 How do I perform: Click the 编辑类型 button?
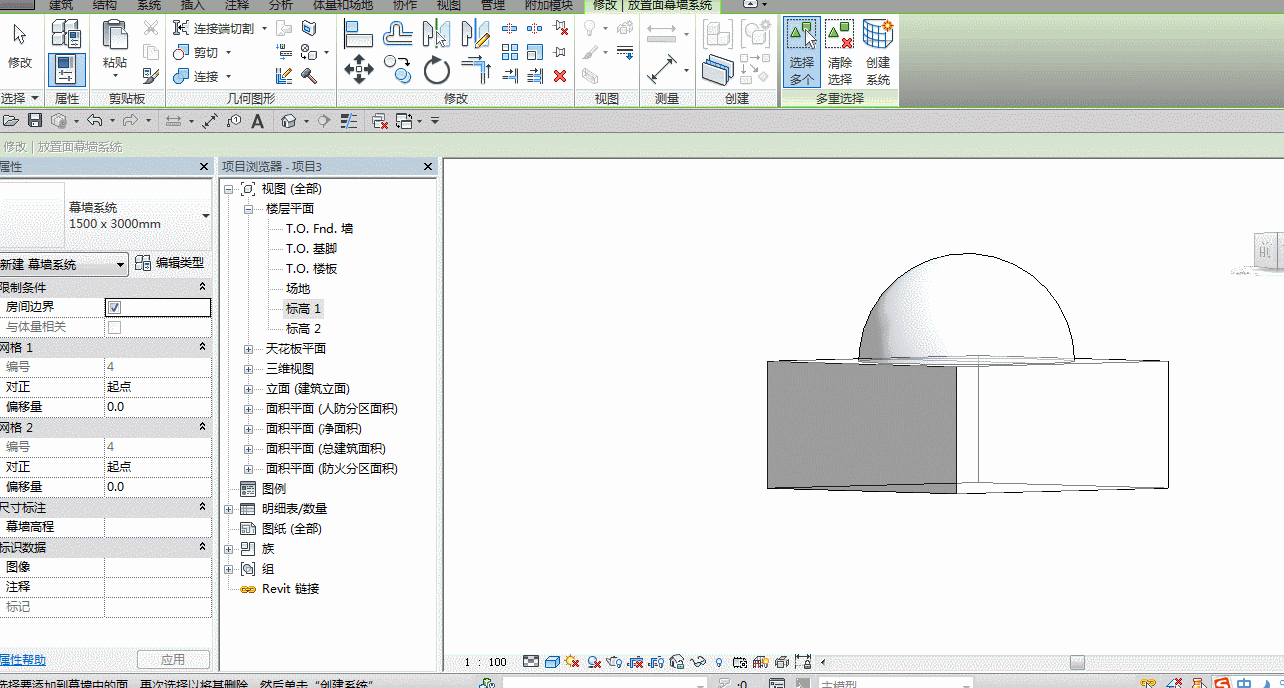click(171, 263)
